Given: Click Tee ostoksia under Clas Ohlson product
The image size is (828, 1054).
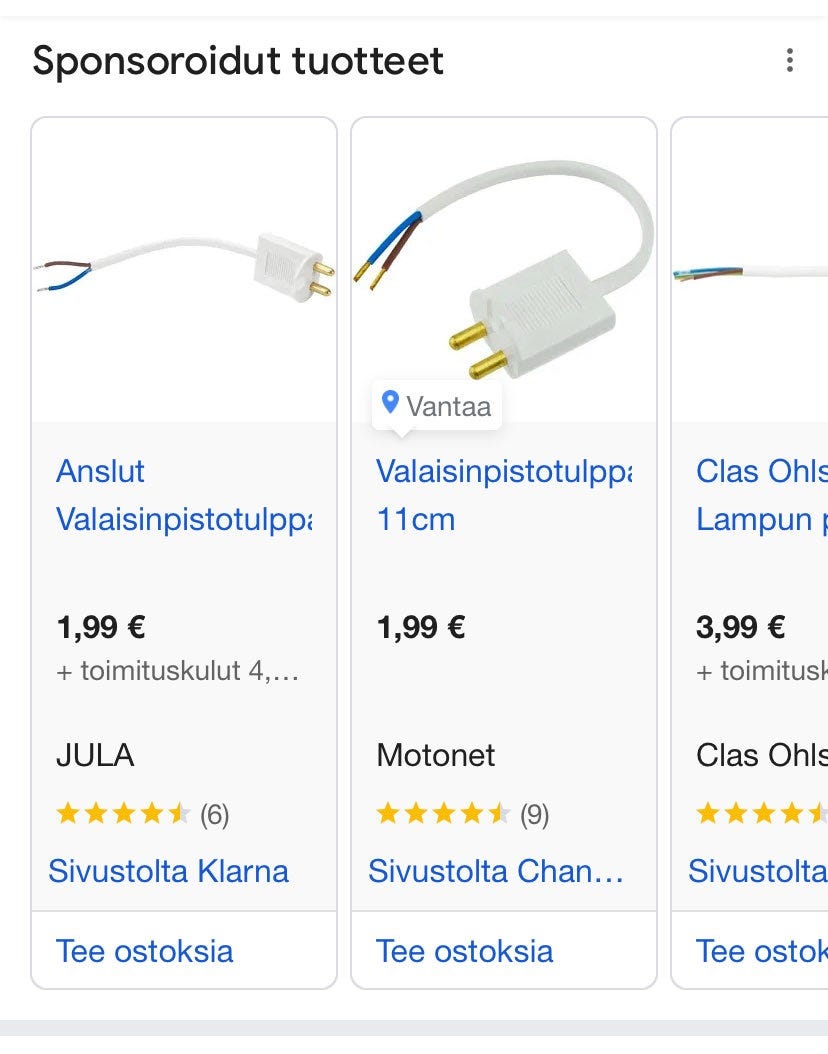Looking at the screenshot, I should click(x=761, y=950).
